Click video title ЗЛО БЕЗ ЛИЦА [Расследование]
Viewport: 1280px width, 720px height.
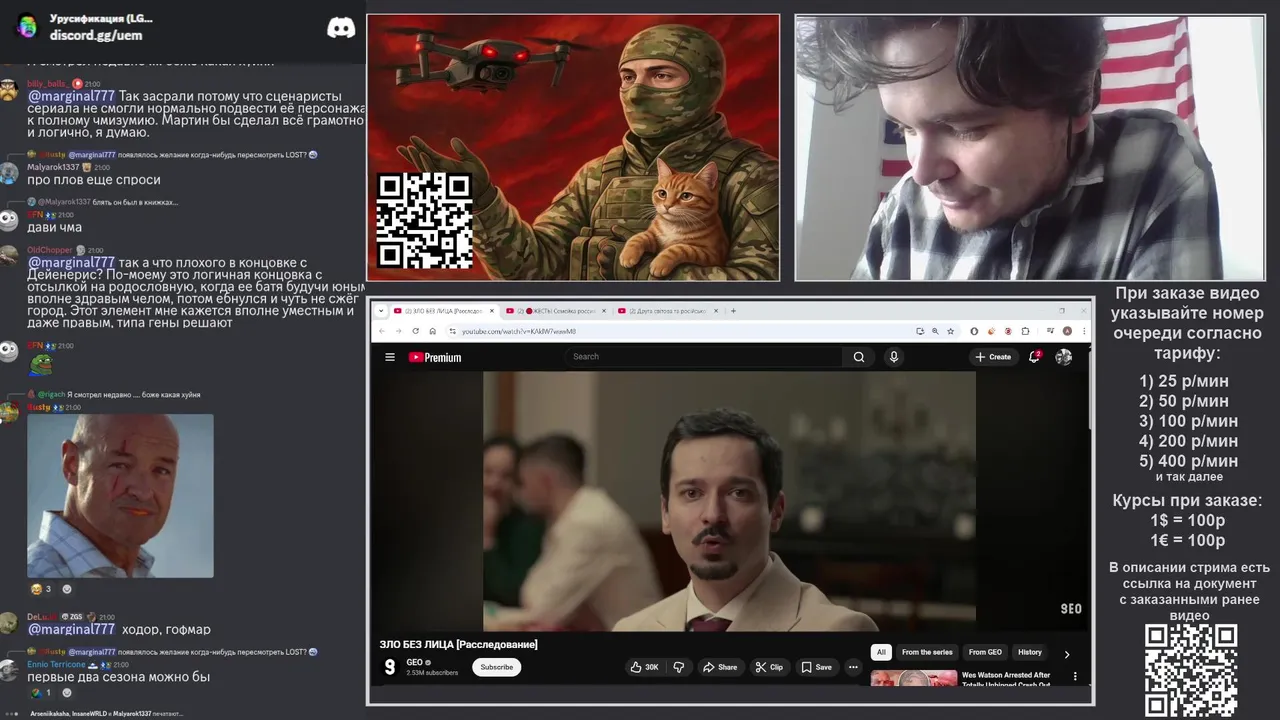pos(458,644)
